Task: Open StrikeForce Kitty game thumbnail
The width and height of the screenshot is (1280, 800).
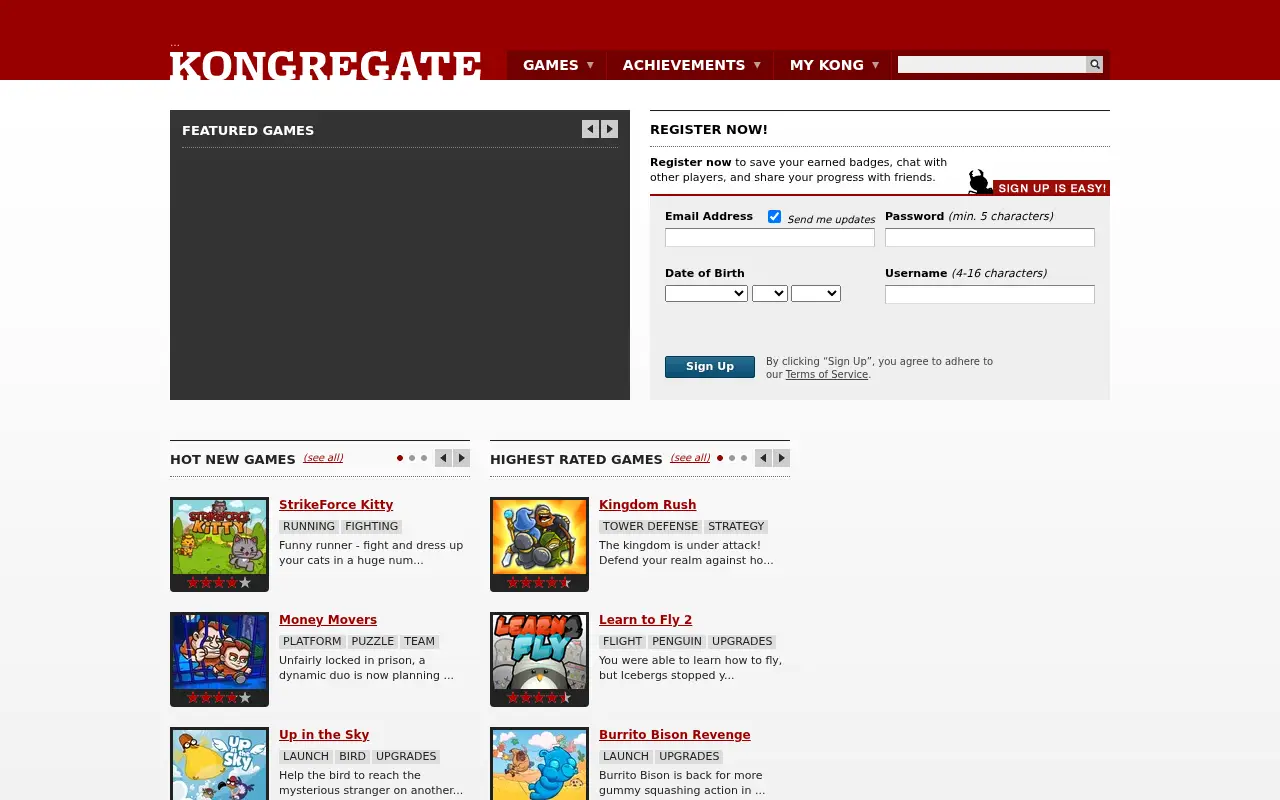Action: 220,537
